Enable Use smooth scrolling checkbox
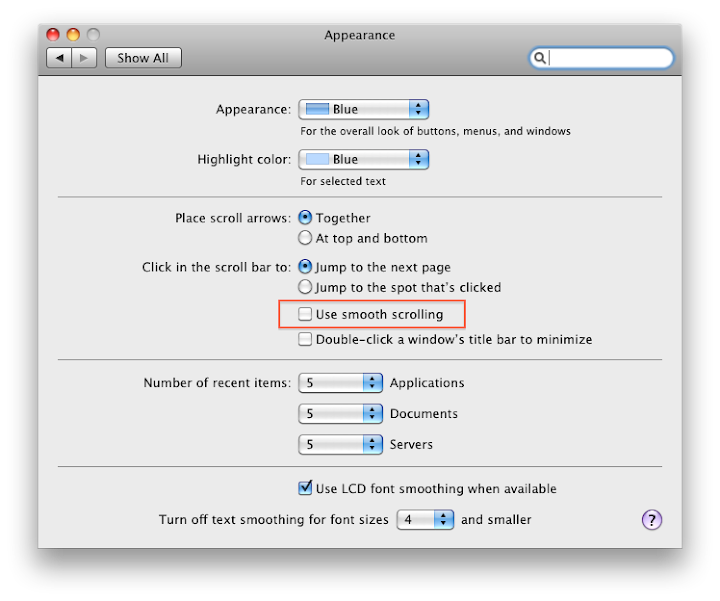 (x=305, y=314)
